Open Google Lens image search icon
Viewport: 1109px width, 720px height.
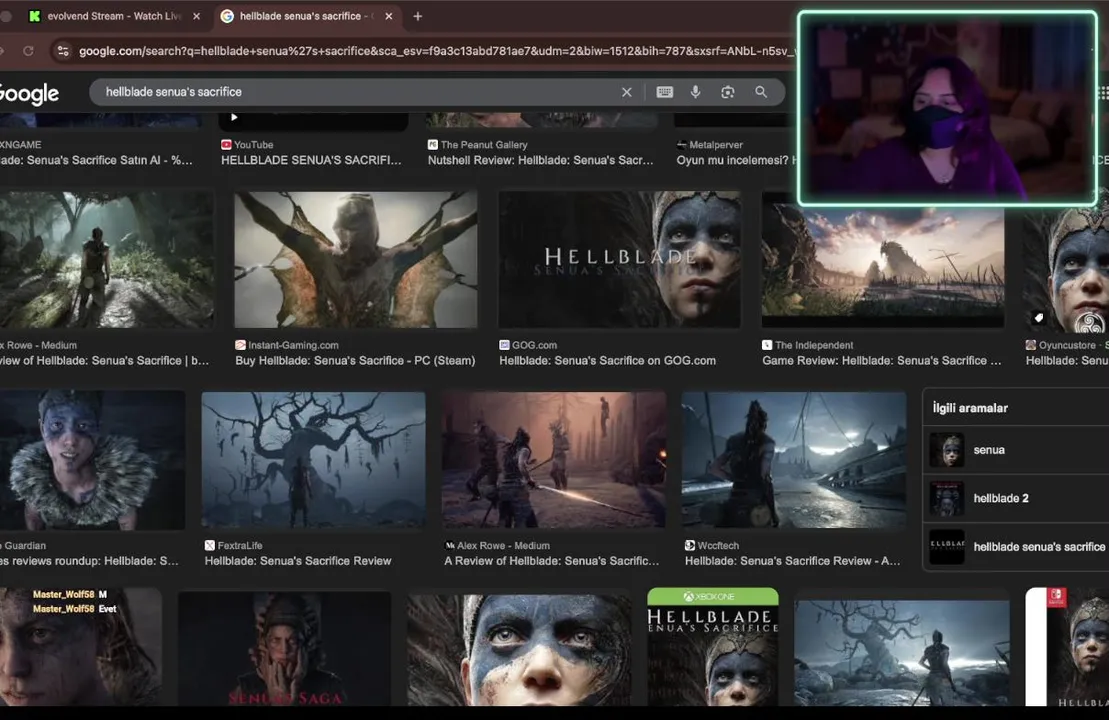click(727, 92)
